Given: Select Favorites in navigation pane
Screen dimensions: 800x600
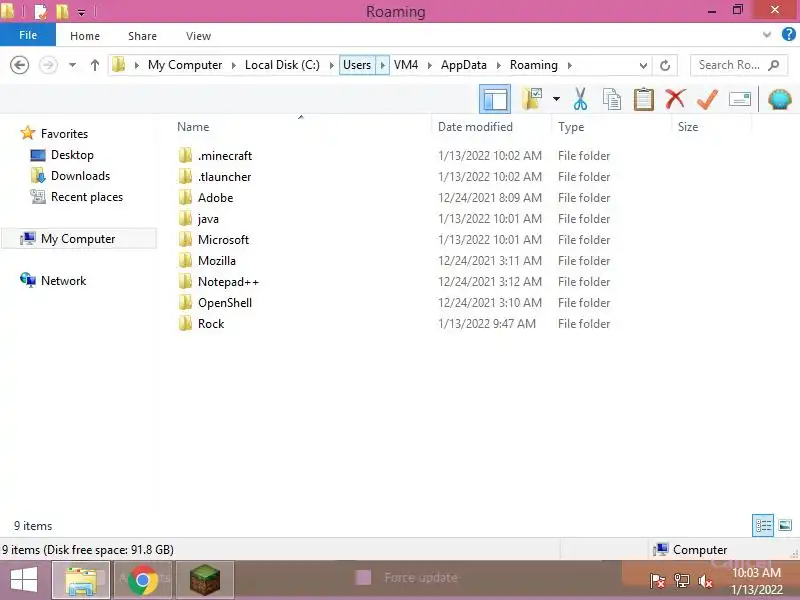Looking at the screenshot, I should point(64,134).
